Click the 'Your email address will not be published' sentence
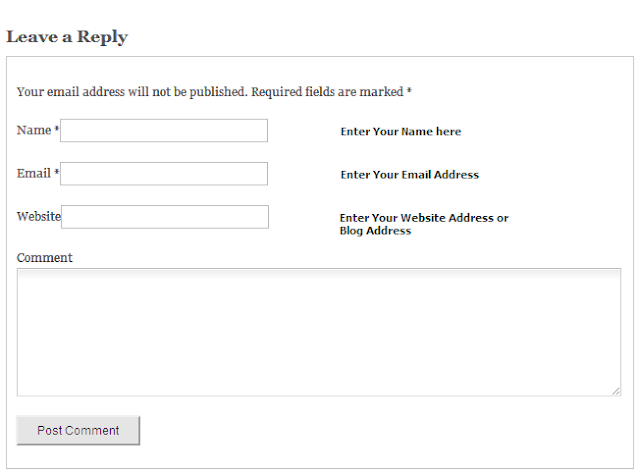 (132, 92)
